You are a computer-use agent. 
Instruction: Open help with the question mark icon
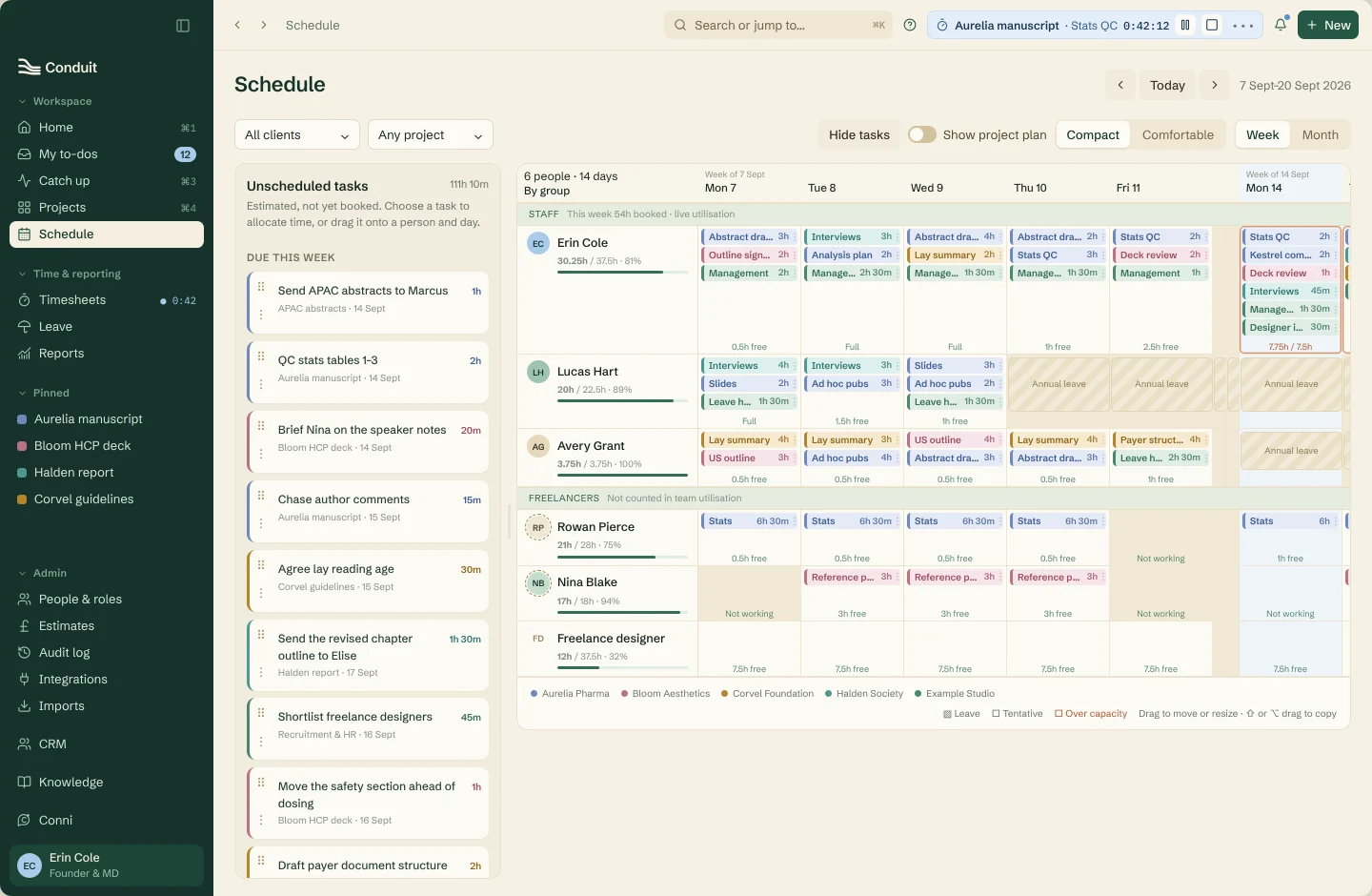click(x=910, y=26)
